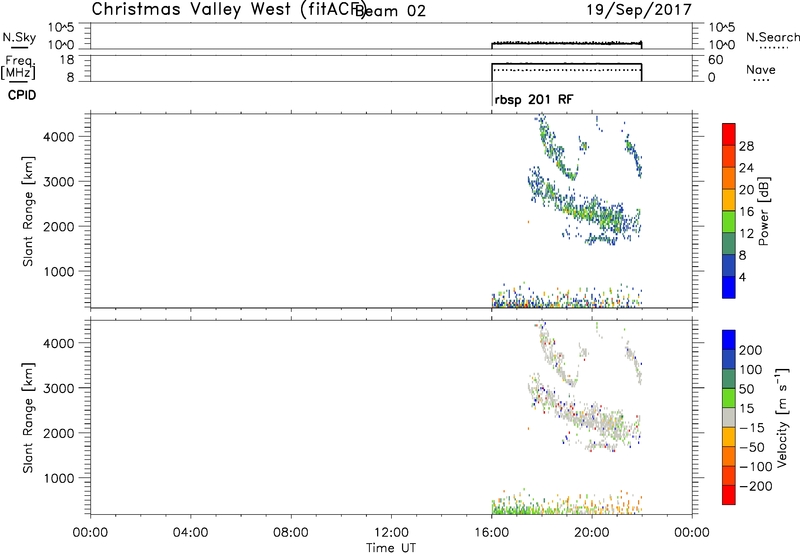Click the '12:00' time axis label

(x=391, y=533)
